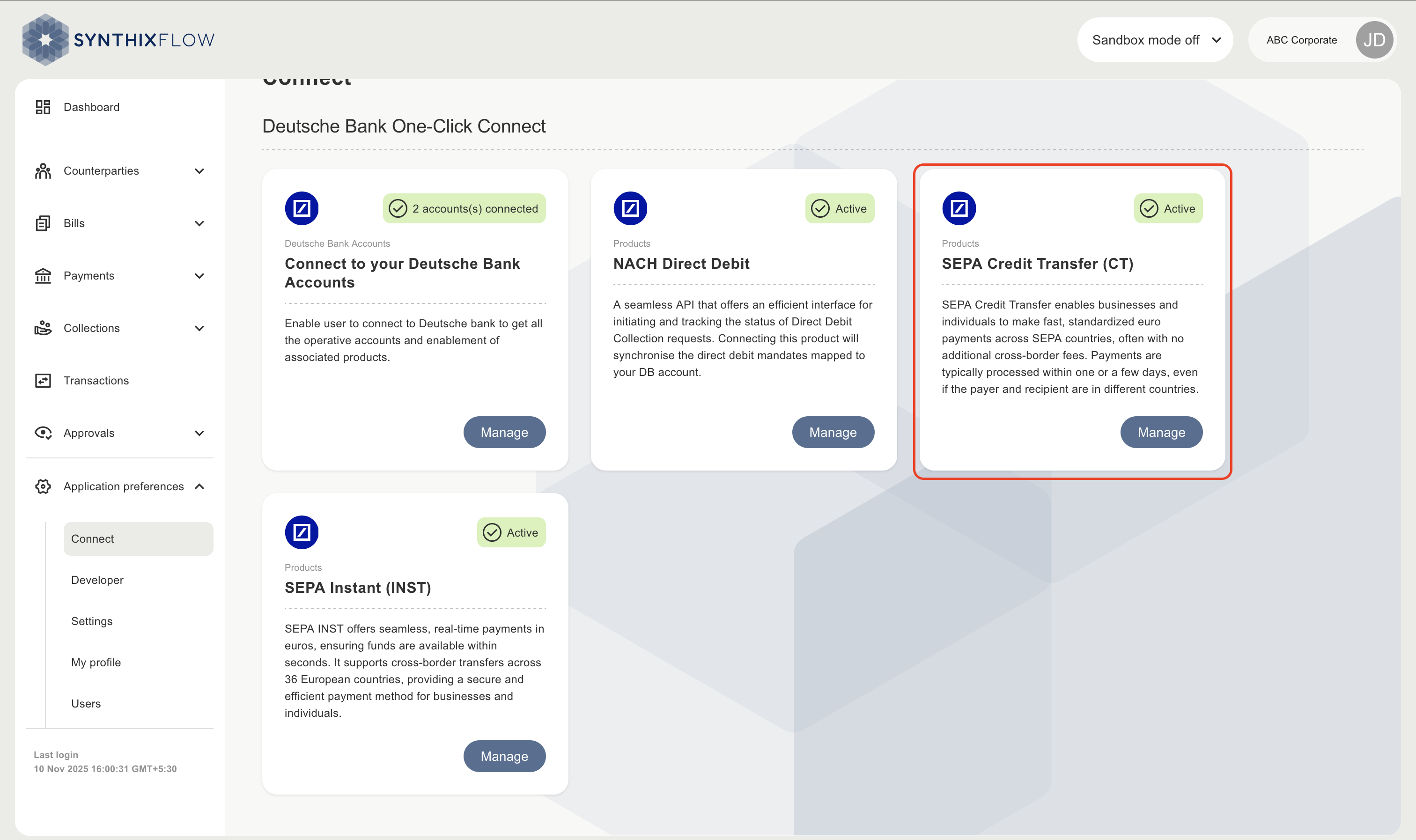Click the Collections menu label
The width and height of the screenshot is (1416, 840).
pos(92,328)
